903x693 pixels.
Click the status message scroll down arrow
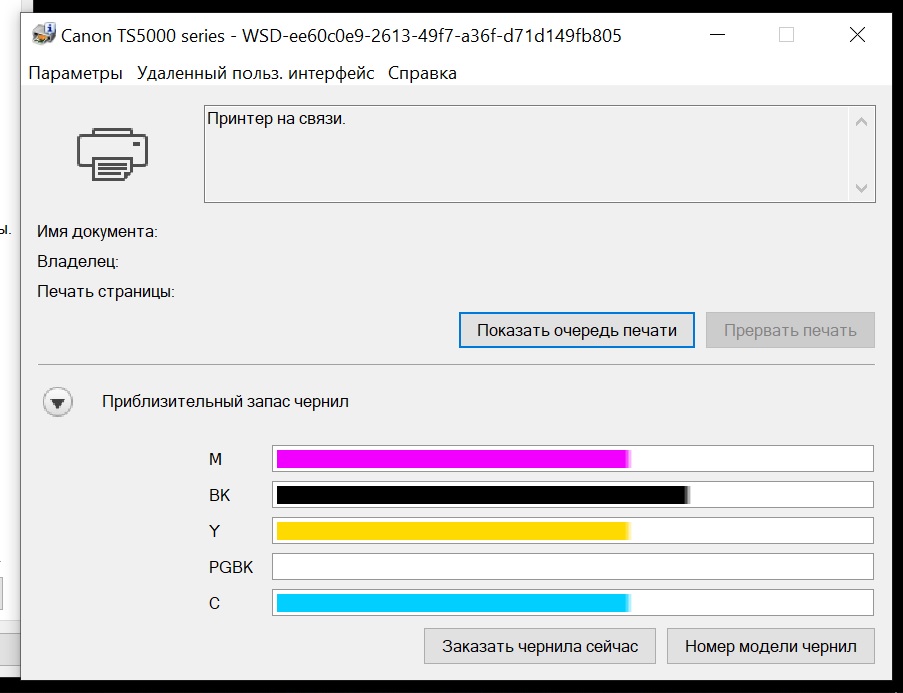(862, 188)
